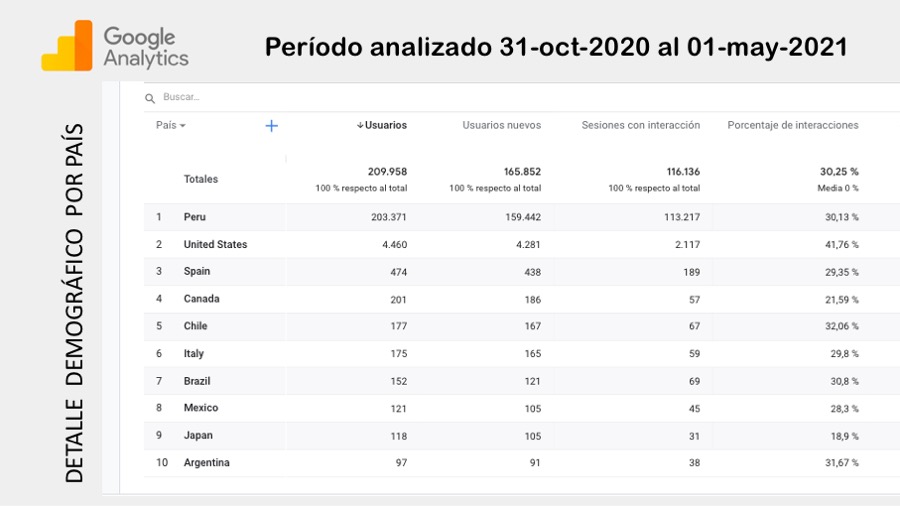Click the Google Analytics logo icon

click(x=66, y=47)
